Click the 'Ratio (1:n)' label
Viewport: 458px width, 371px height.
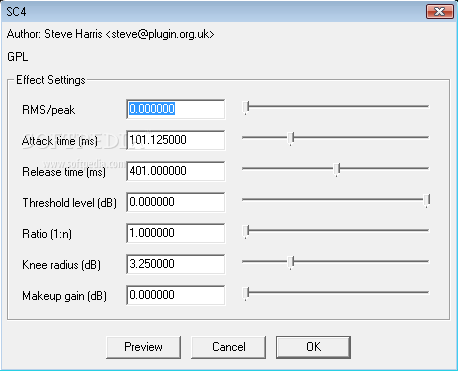(x=47, y=234)
